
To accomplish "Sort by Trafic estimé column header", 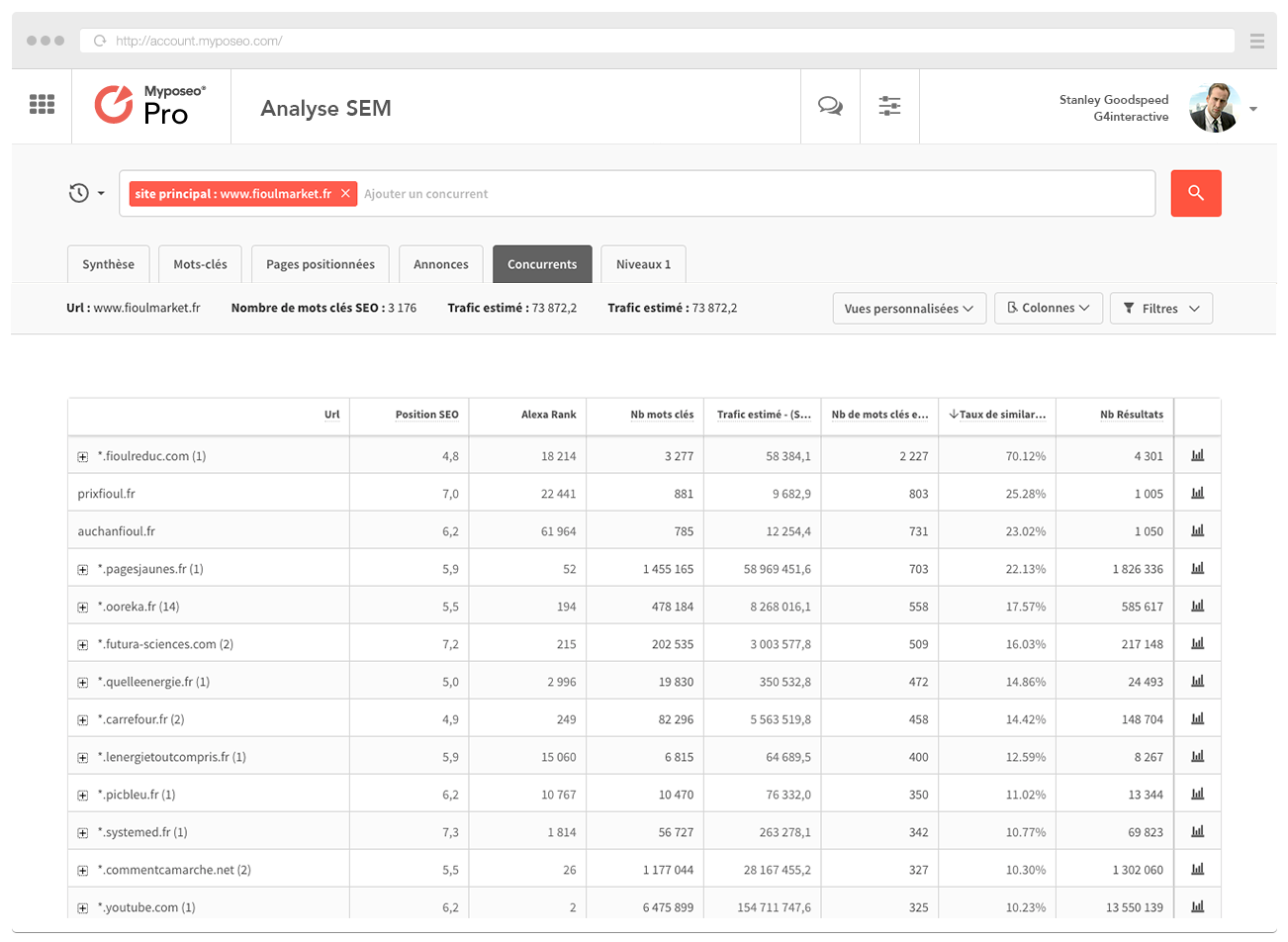I will pyautogui.click(x=764, y=415).
